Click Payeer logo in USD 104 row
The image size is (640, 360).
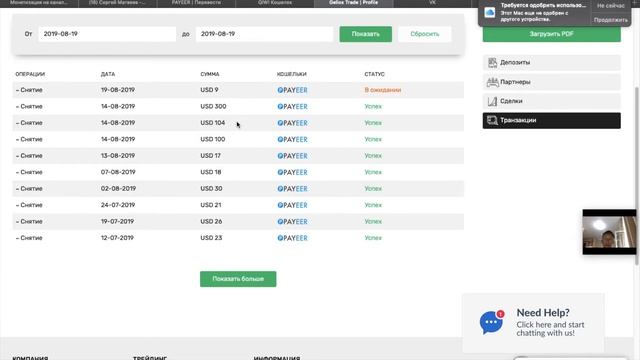tap(292, 123)
